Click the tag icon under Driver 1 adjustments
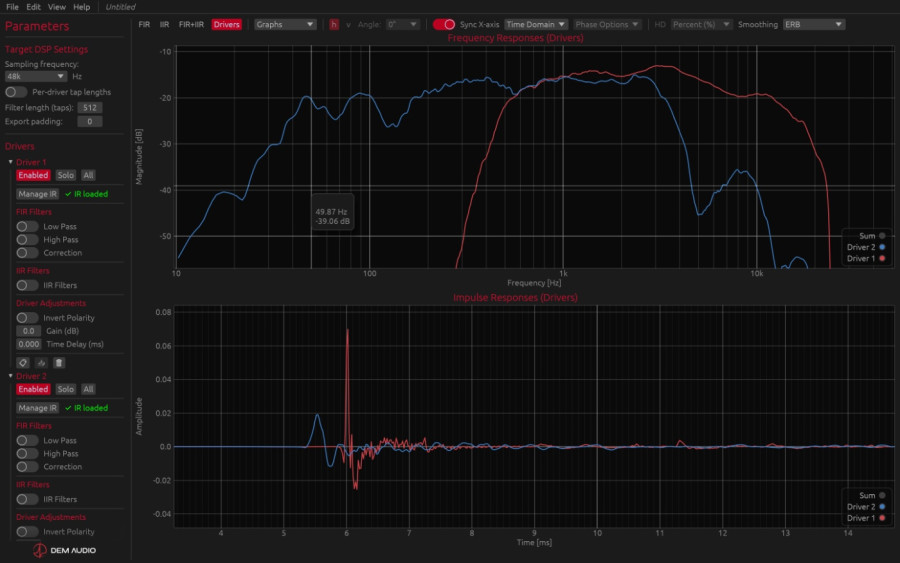 pos(23,363)
